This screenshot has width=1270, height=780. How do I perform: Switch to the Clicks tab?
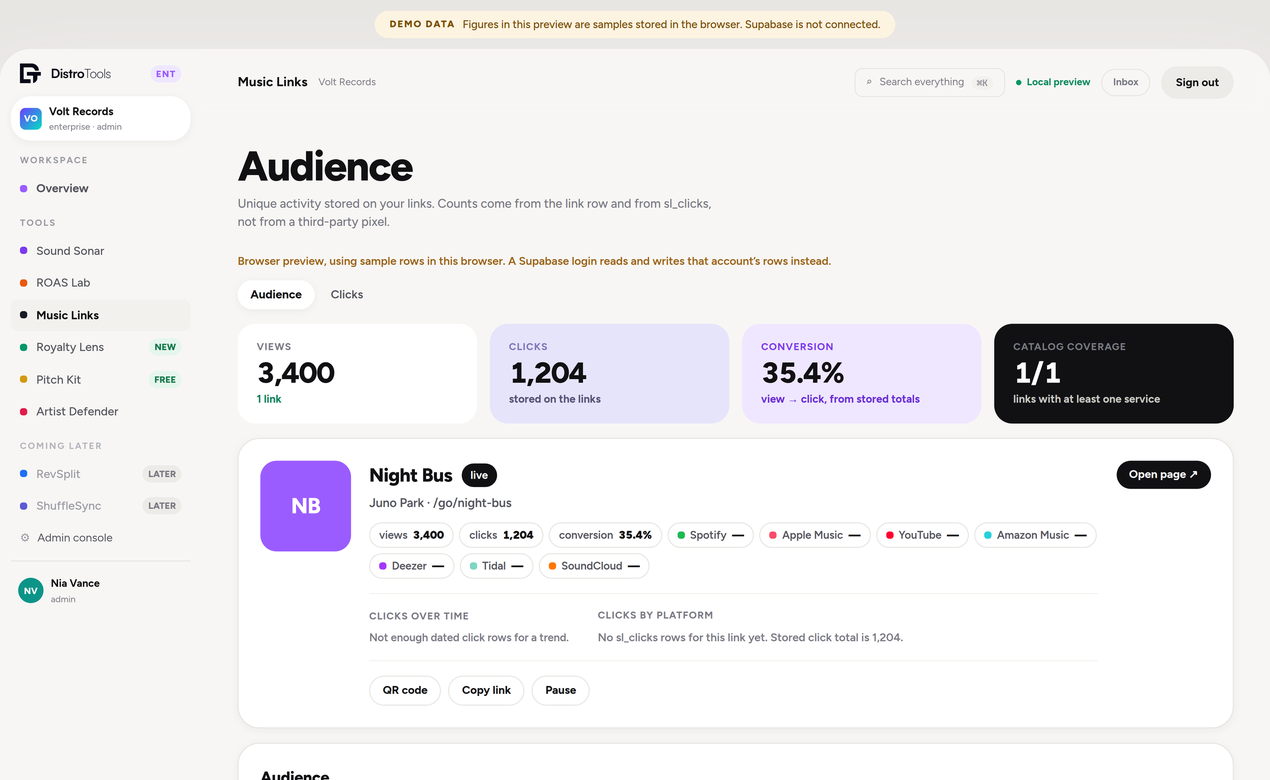(x=347, y=295)
